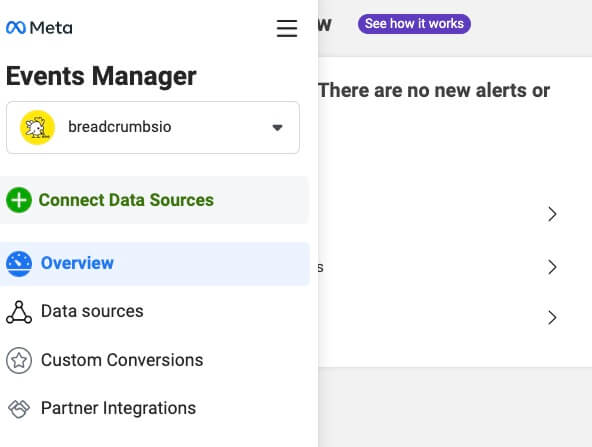Click the breadcrumbsio yellow avatar
Image resolution: width=592 pixels, height=447 pixels.
(x=37, y=128)
